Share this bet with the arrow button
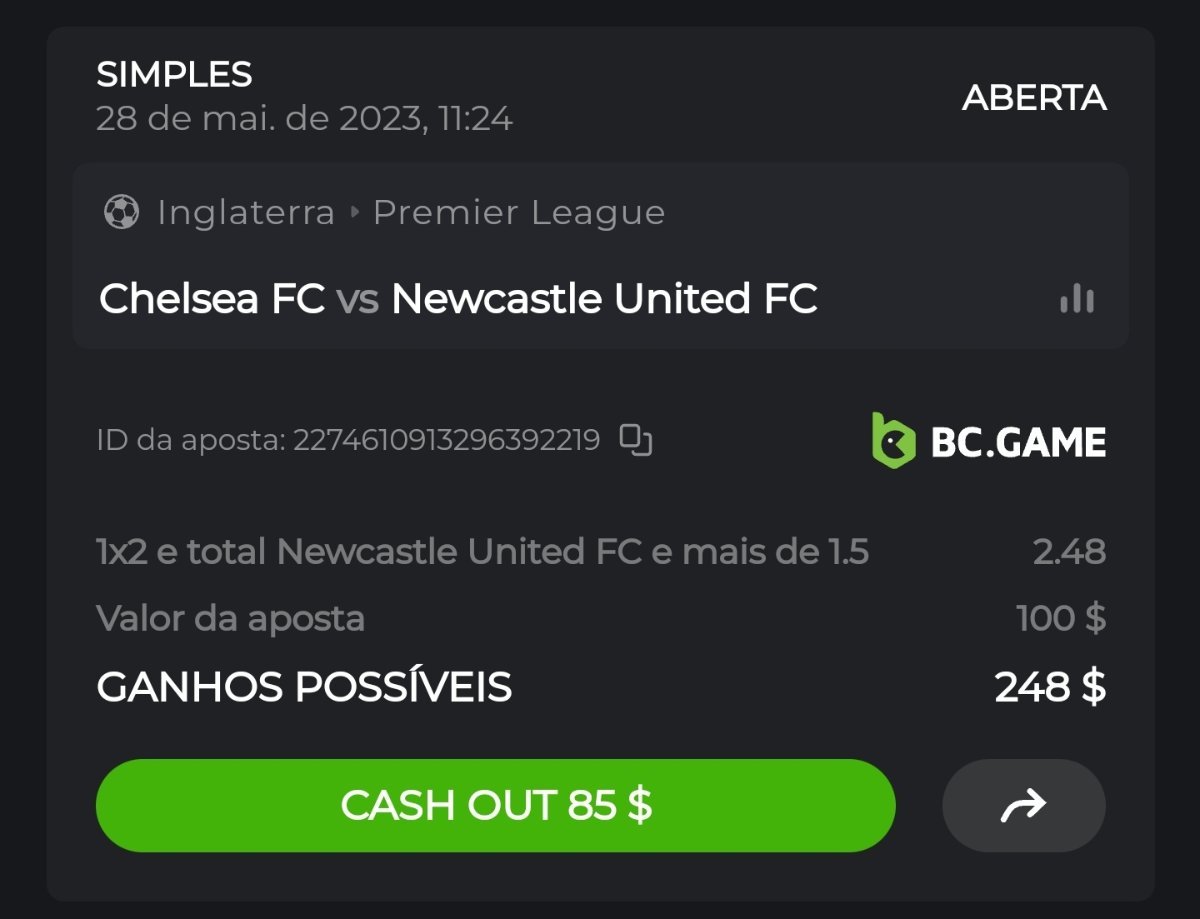1200x919 pixels. 1023,805
